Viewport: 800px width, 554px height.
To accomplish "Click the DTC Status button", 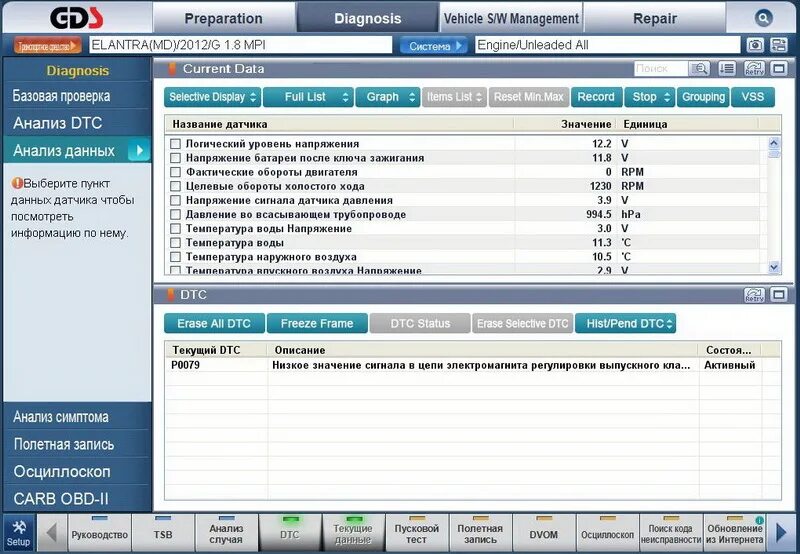I will (420, 323).
